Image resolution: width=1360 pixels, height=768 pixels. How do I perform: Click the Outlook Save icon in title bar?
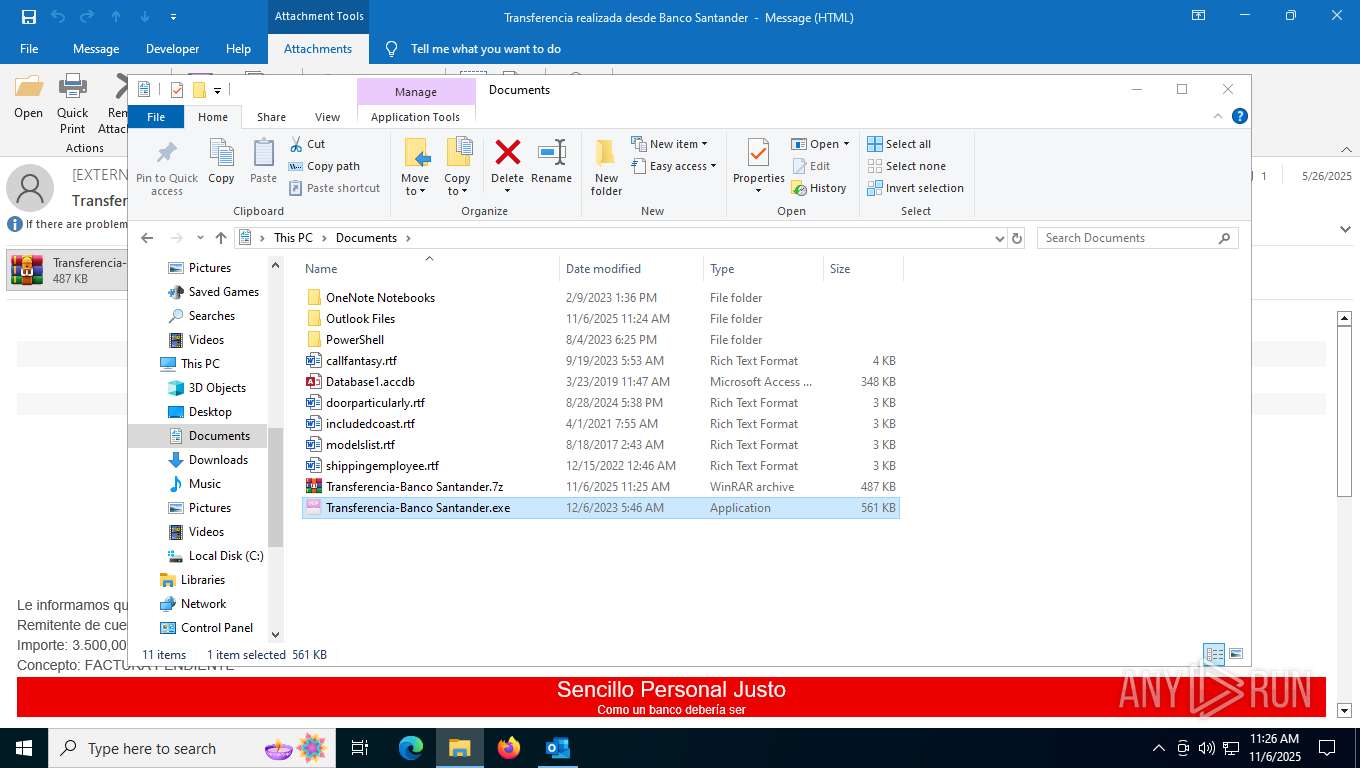[29, 17]
